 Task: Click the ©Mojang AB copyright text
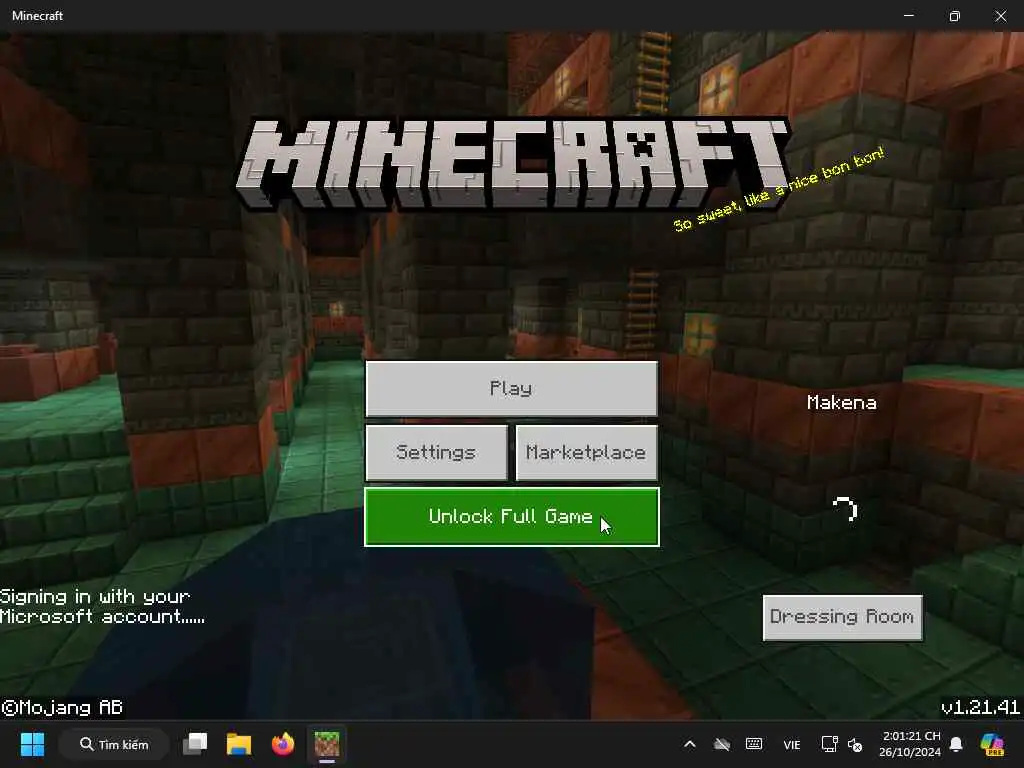[62, 707]
